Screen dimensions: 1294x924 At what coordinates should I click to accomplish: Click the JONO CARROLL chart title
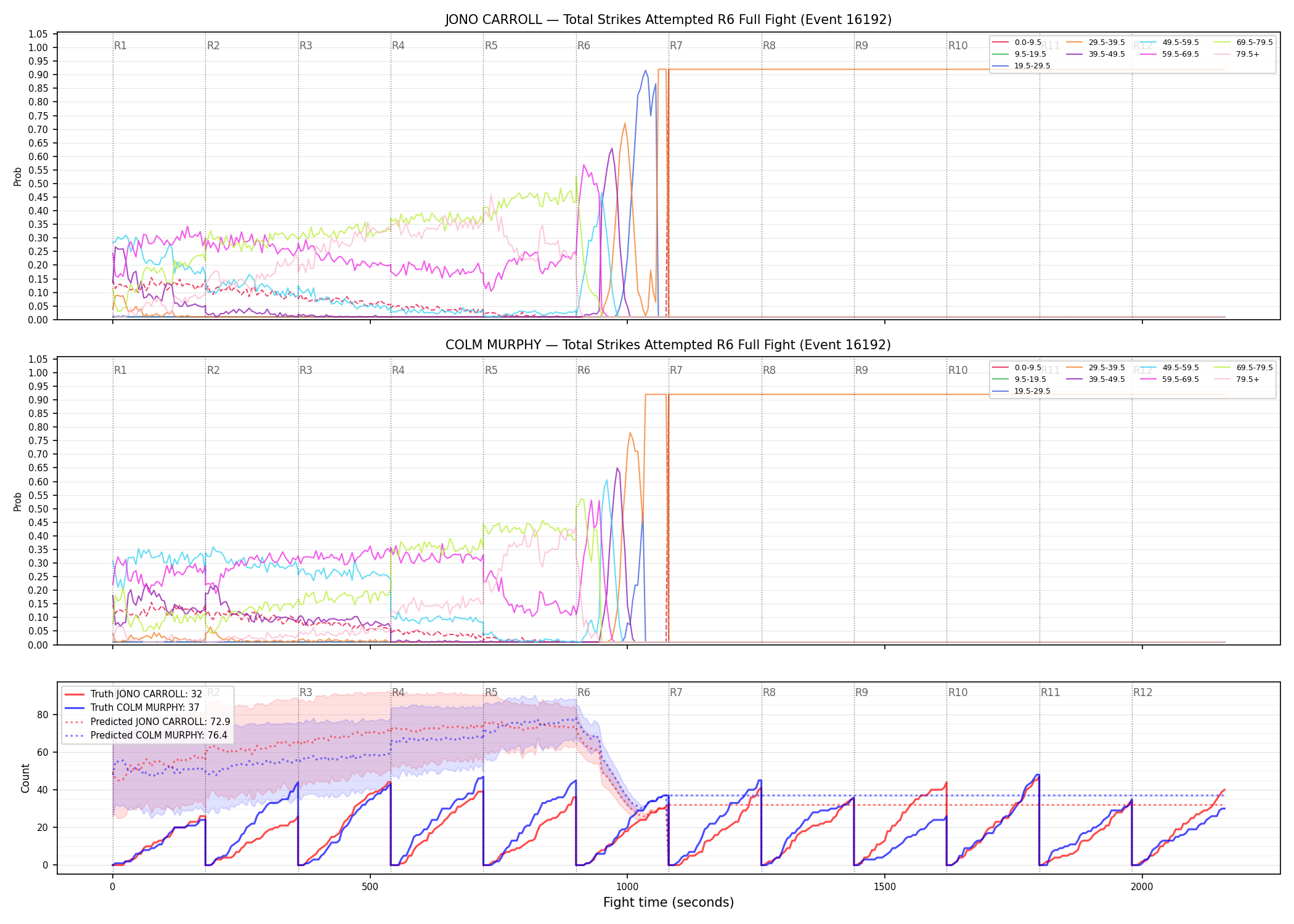(669, 20)
